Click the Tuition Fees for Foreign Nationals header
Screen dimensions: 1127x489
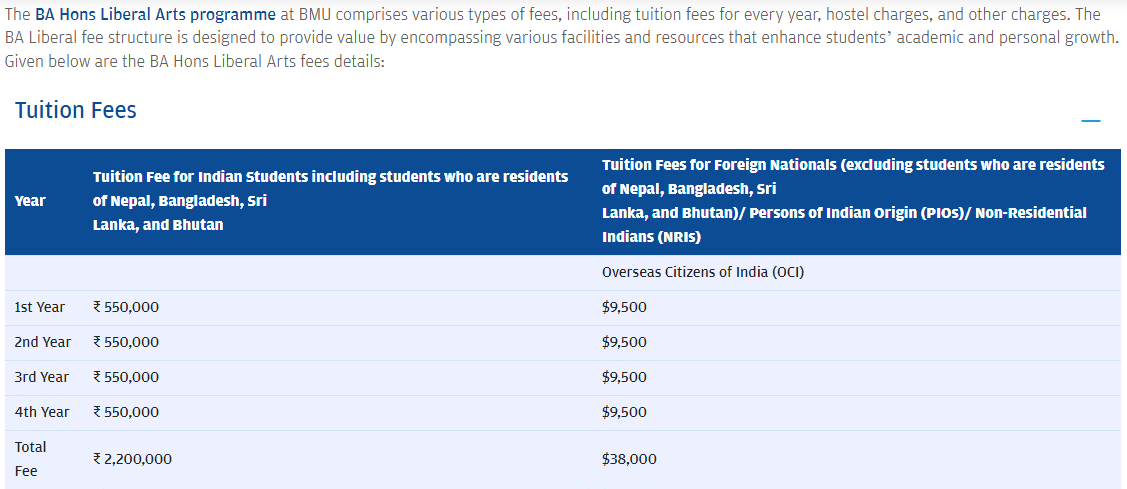coord(853,200)
